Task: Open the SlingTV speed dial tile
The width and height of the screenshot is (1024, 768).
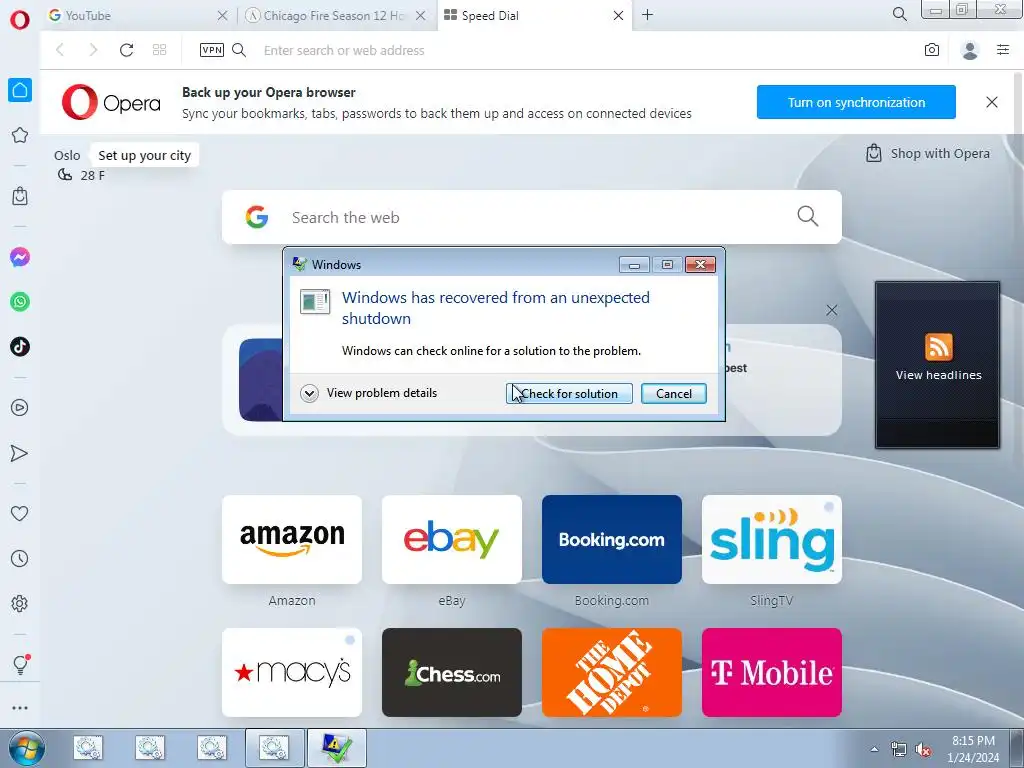Action: (772, 539)
